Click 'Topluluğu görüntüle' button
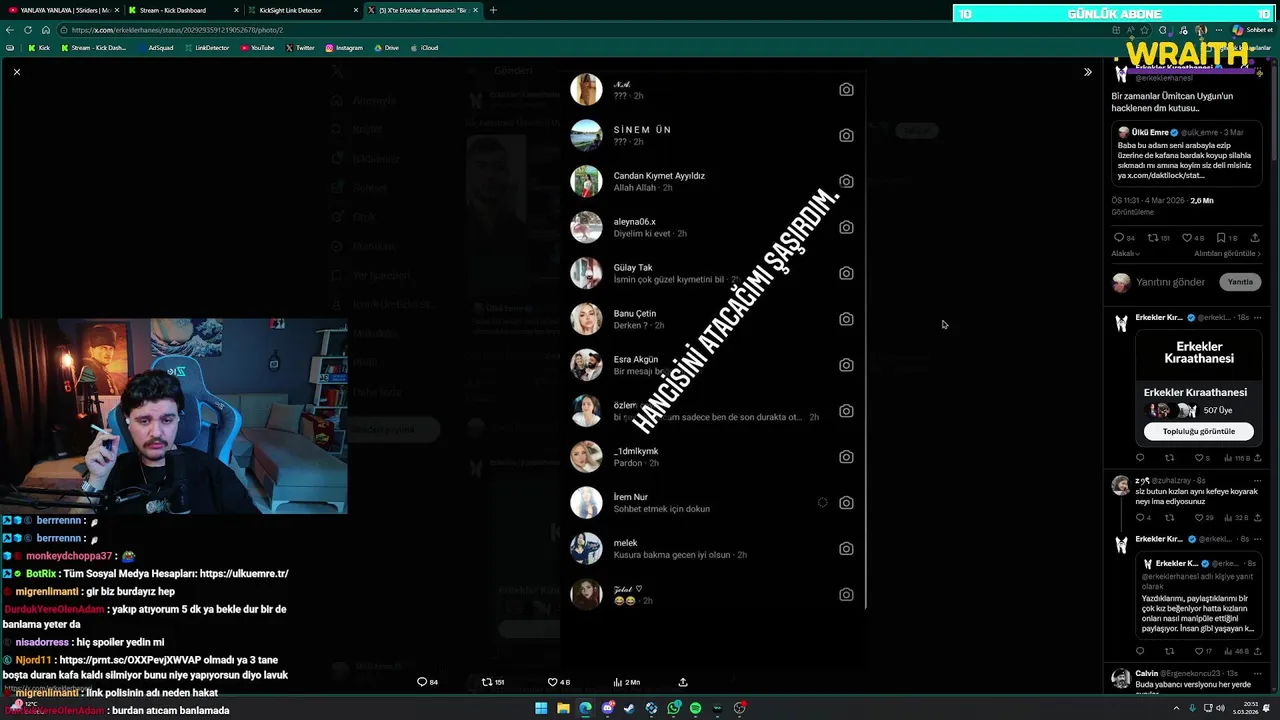1280x720 pixels. [x=1198, y=431]
